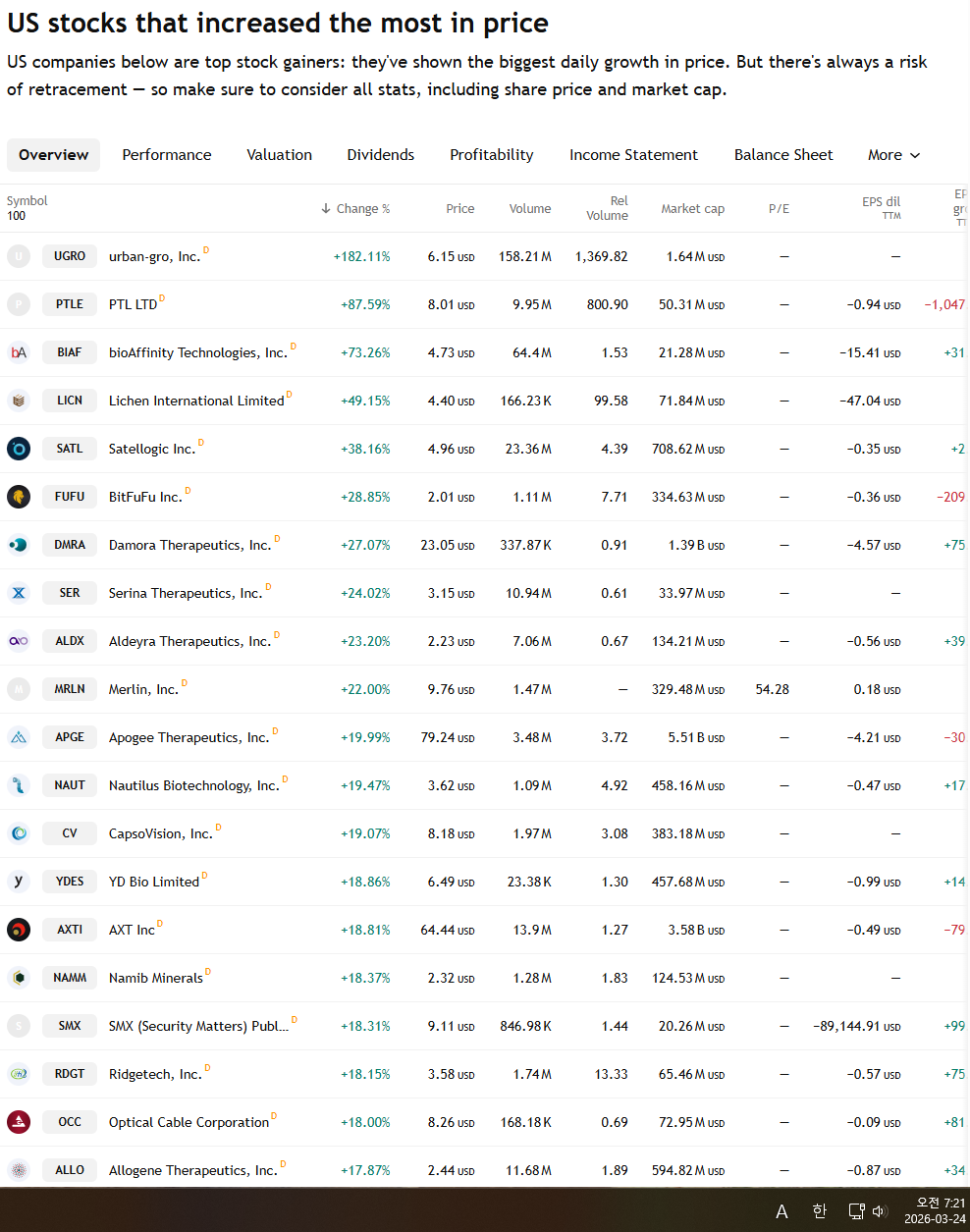Expand the More tab dropdown
Viewport: 970px width, 1232px height.
[894, 155]
